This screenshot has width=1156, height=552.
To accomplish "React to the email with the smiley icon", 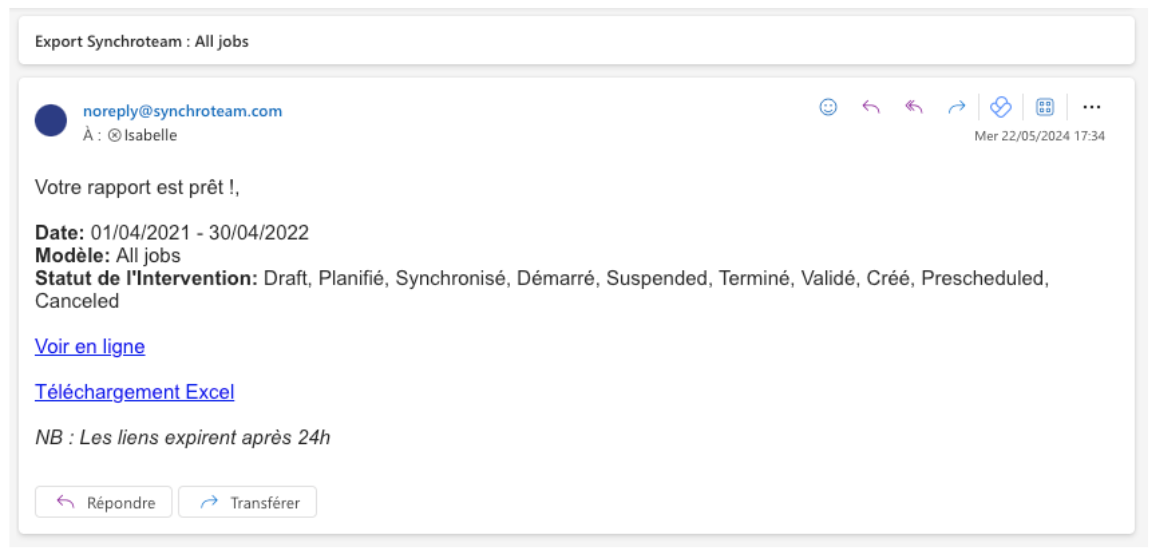I will [x=828, y=108].
